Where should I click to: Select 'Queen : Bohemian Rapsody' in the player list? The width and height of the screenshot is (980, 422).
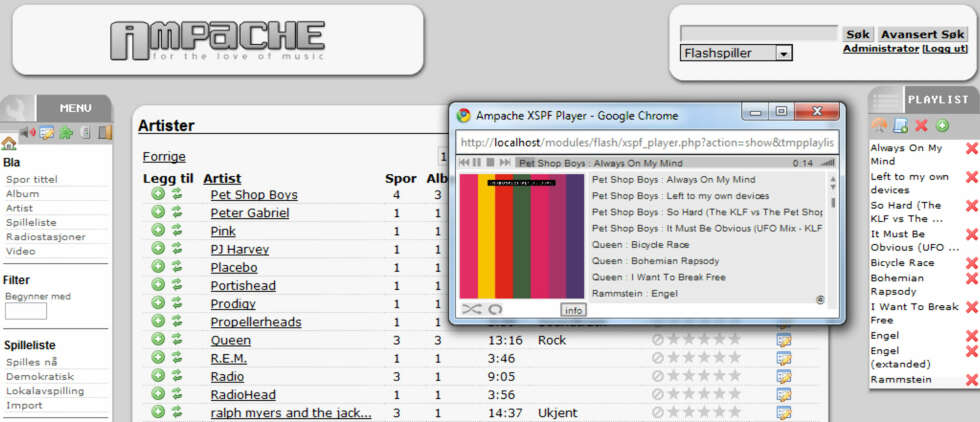(x=656, y=261)
